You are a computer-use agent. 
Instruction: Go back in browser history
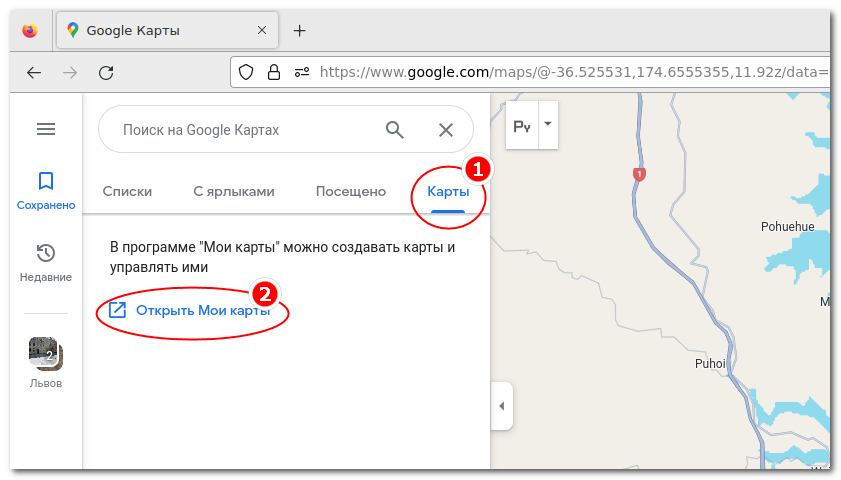pos(34,73)
